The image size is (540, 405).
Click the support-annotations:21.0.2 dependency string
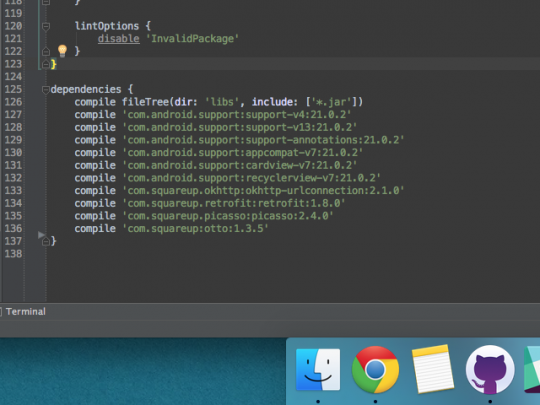tap(263, 140)
